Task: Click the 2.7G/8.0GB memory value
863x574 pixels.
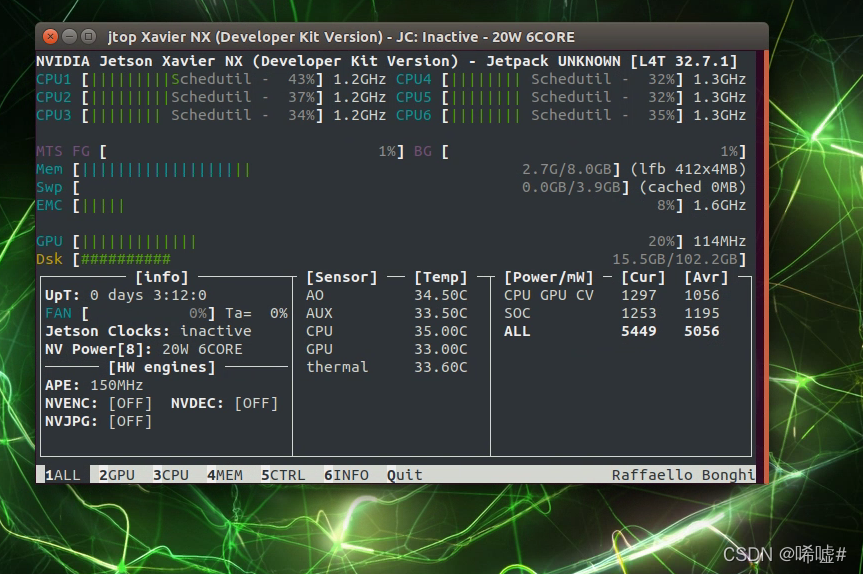Action: [567, 170]
